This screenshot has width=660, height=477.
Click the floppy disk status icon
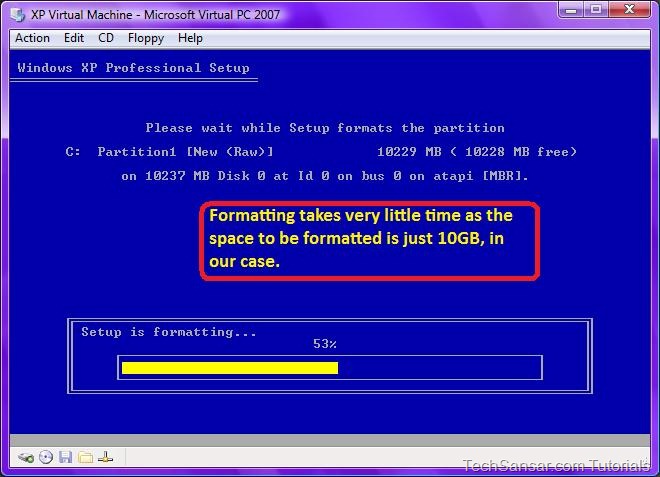tap(65, 457)
